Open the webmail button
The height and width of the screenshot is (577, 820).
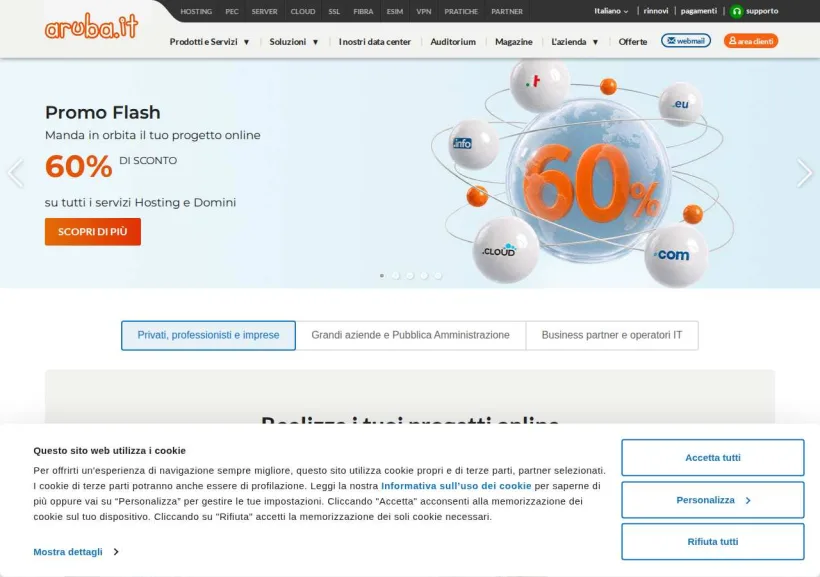tap(686, 41)
